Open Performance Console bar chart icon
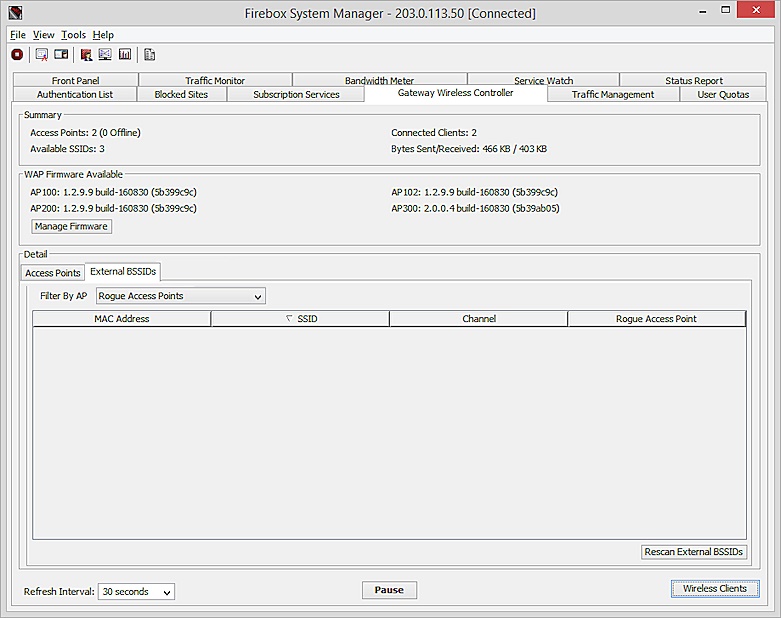Screen dimensions: 781x618 125,54
